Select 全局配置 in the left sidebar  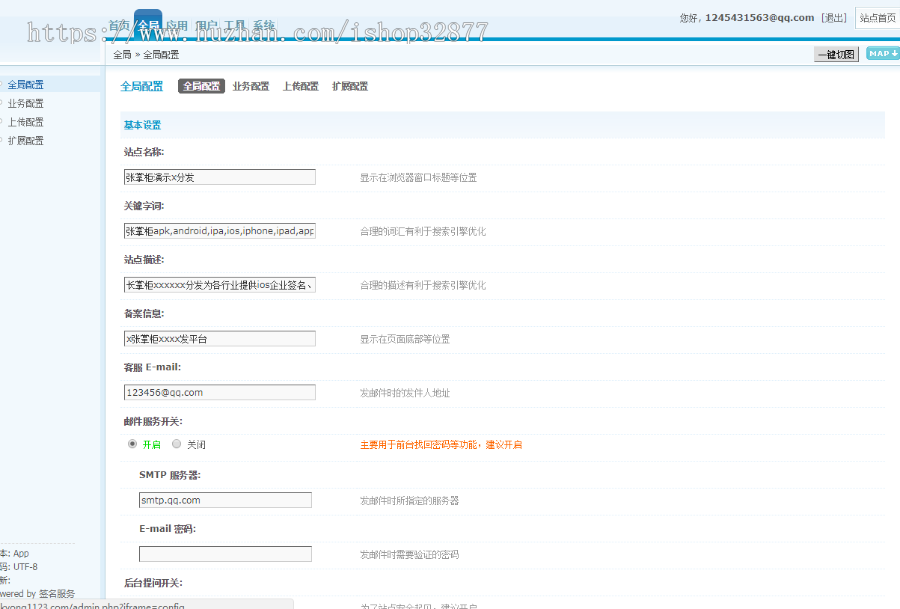25,84
